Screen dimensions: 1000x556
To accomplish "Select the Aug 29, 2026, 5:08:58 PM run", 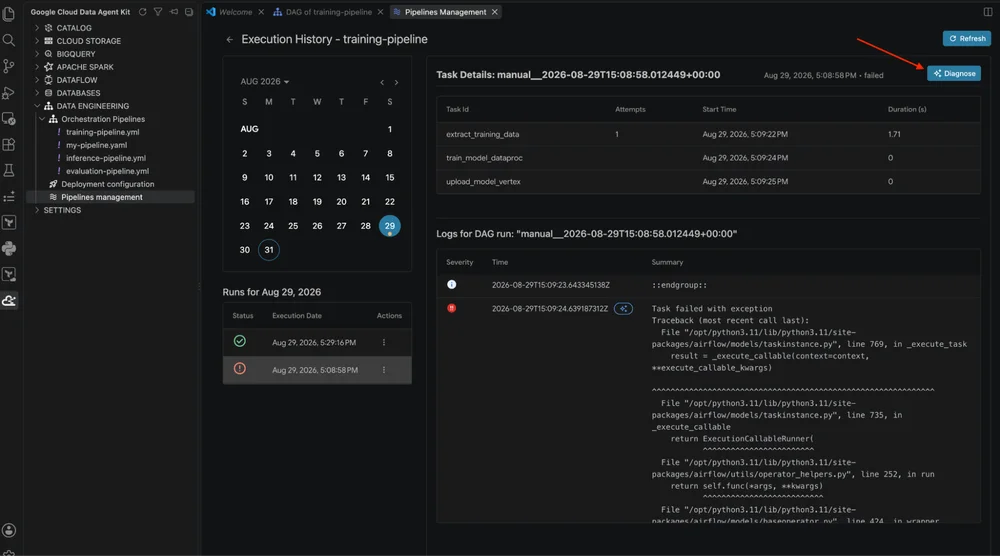I will point(317,370).
